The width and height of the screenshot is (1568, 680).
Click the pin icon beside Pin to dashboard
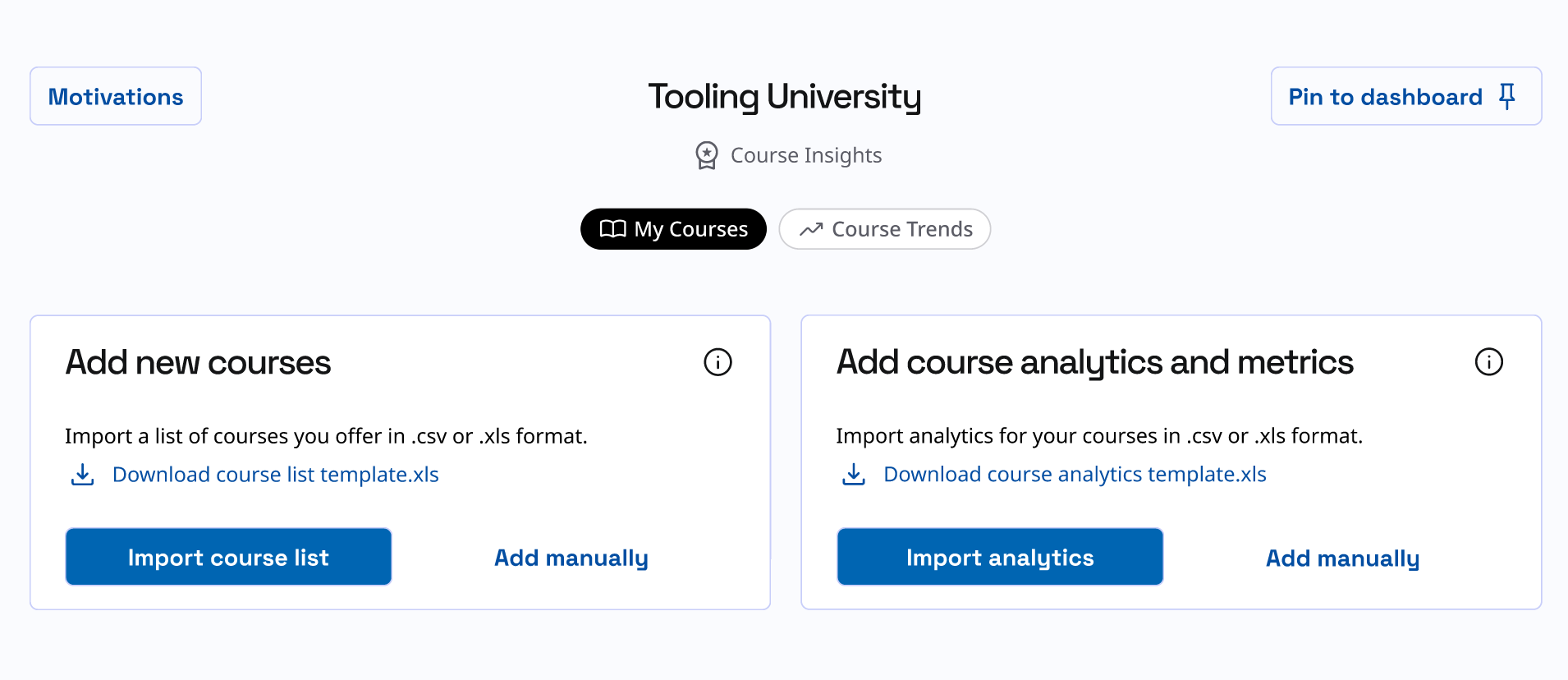pos(1506,96)
